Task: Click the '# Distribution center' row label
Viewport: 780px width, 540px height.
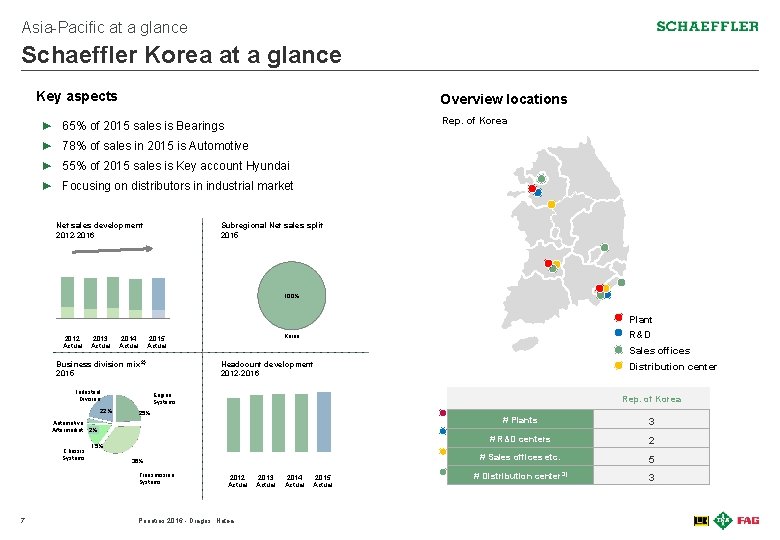Action: click(520, 476)
